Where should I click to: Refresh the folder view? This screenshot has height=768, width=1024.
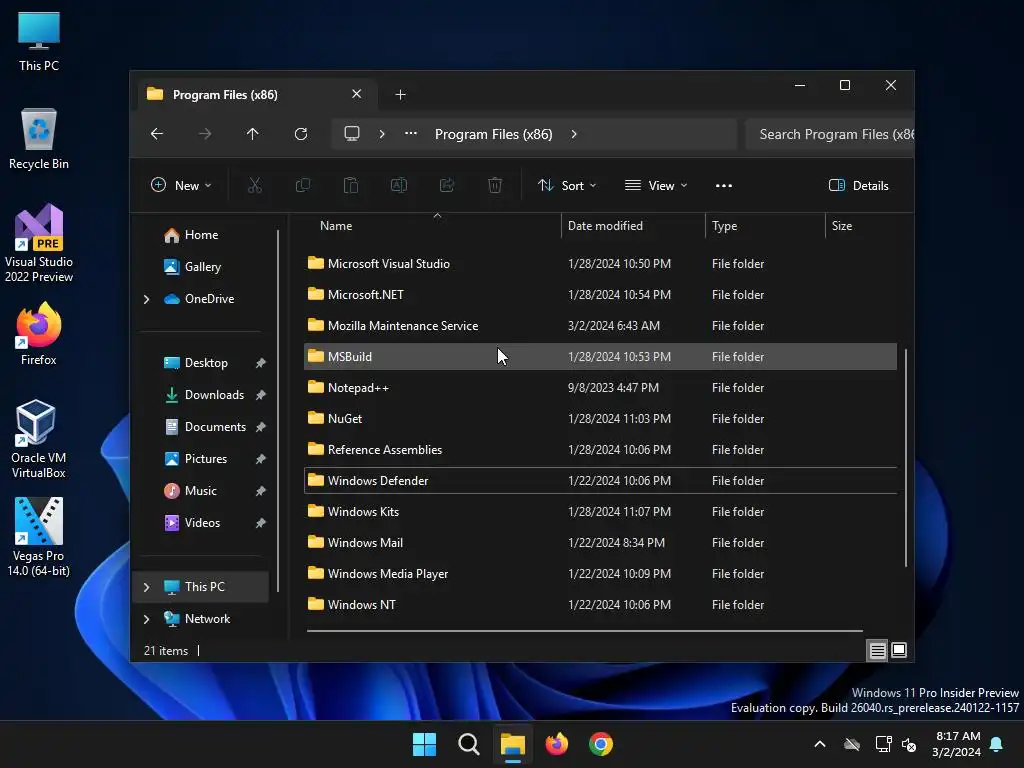pyautogui.click(x=301, y=134)
